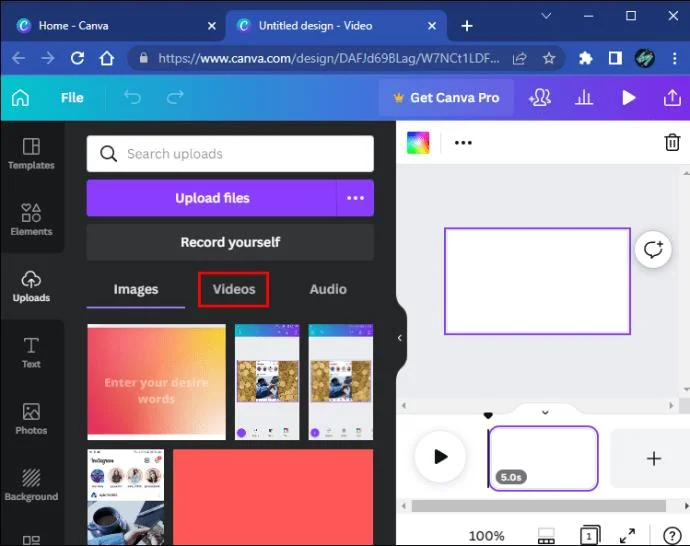Collapse the side panel with the arrow handle
Image resolution: width=690 pixels, height=546 pixels.
point(400,338)
